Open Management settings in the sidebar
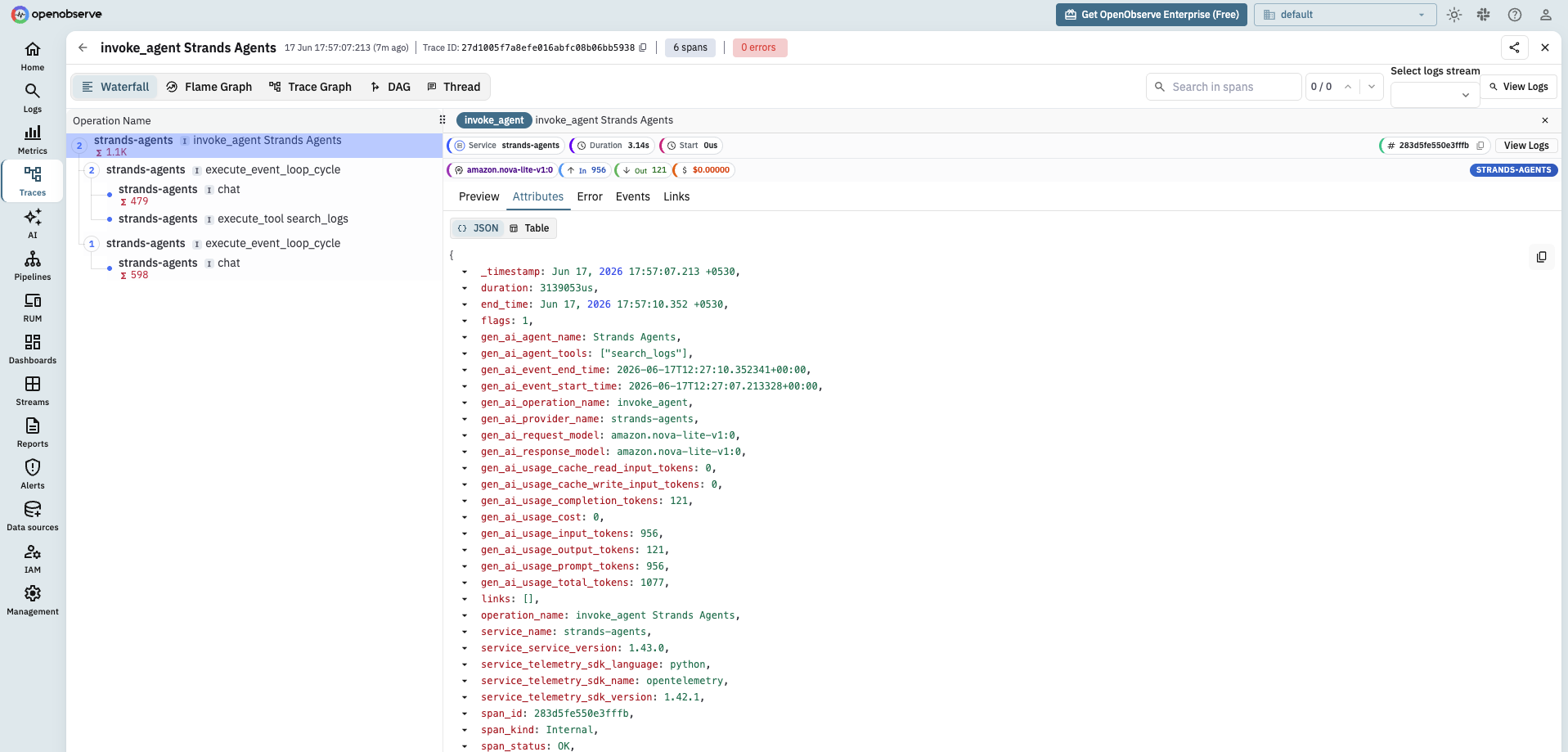The height and width of the screenshot is (752, 1568). click(33, 601)
